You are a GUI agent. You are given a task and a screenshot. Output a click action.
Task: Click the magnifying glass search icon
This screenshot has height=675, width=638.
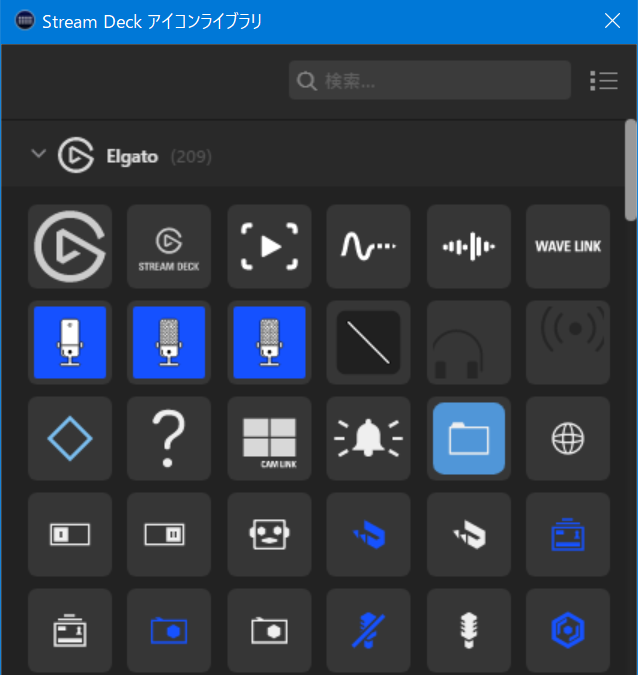click(x=307, y=81)
